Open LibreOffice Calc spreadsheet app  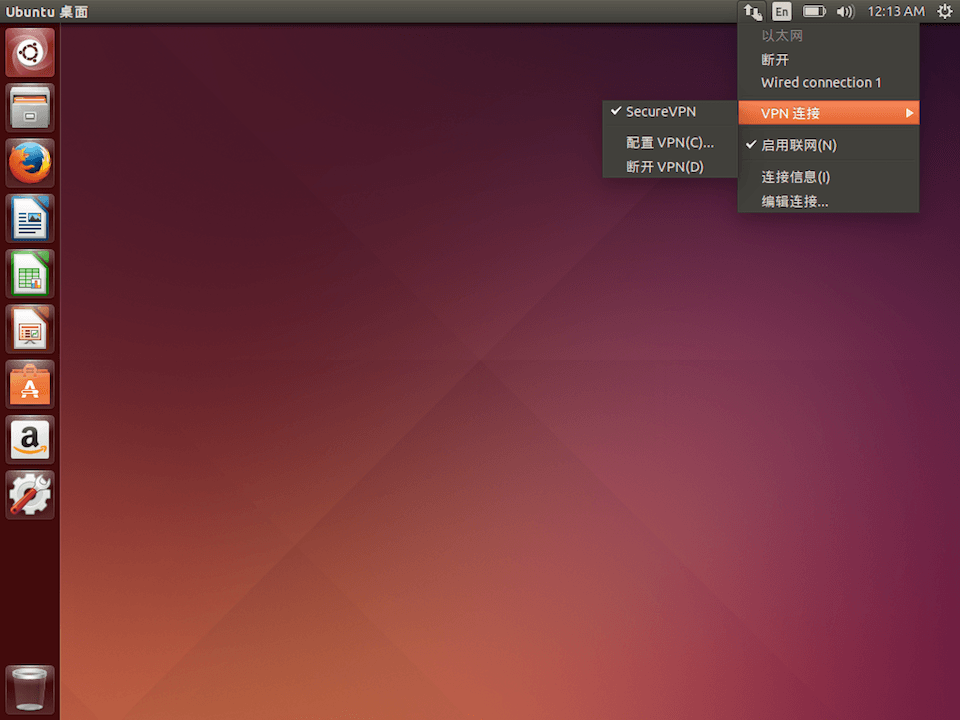pyautogui.click(x=29, y=273)
